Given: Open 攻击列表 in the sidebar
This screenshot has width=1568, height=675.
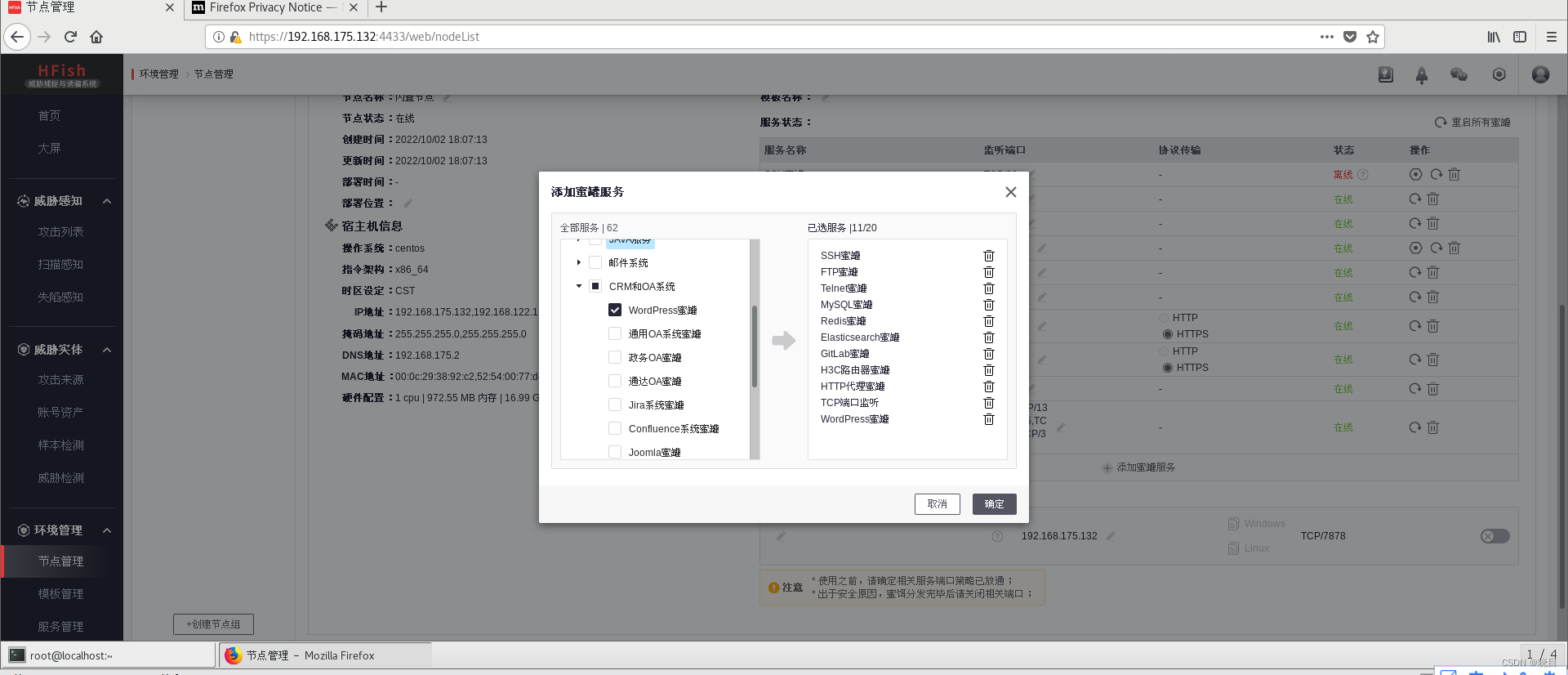Looking at the screenshot, I should click(x=60, y=232).
